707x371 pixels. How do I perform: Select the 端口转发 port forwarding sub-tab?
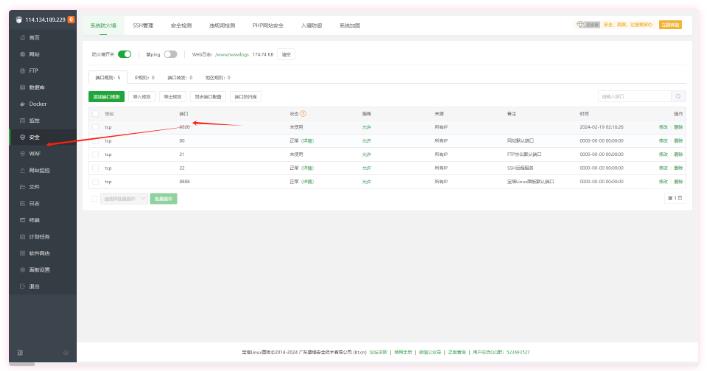point(180,78)
